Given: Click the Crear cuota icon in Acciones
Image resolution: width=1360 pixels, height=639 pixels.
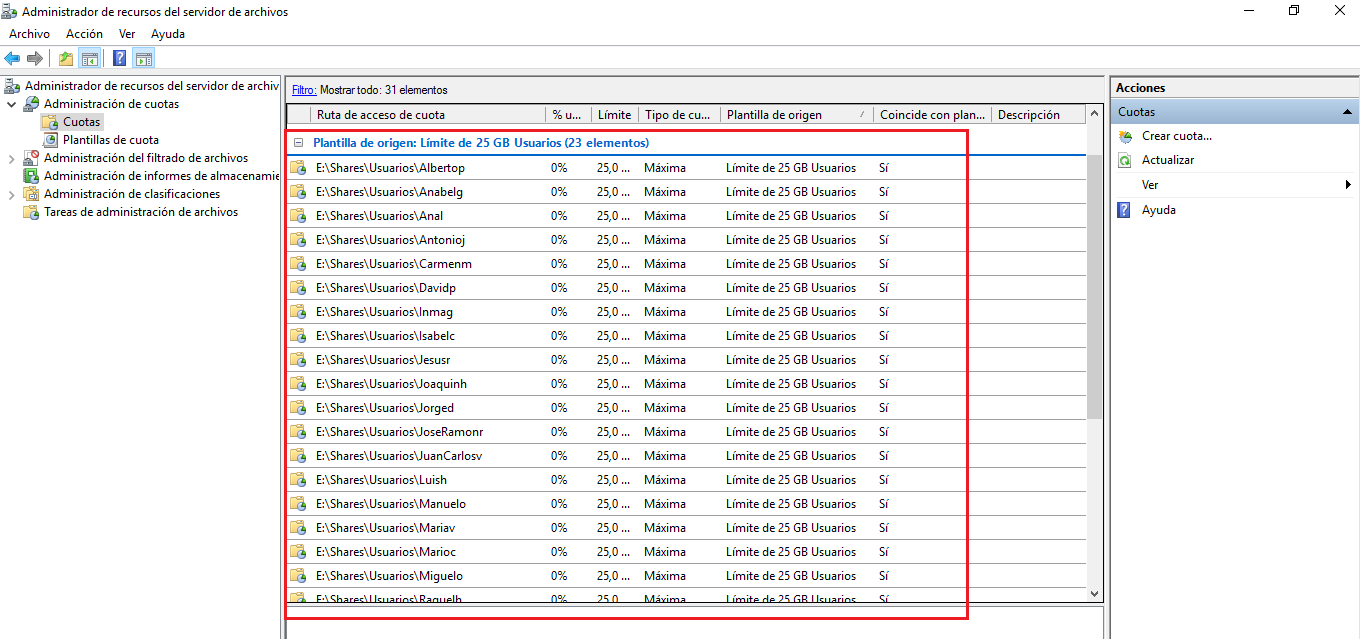Looking at the screenshot, I should [1125, 136].
